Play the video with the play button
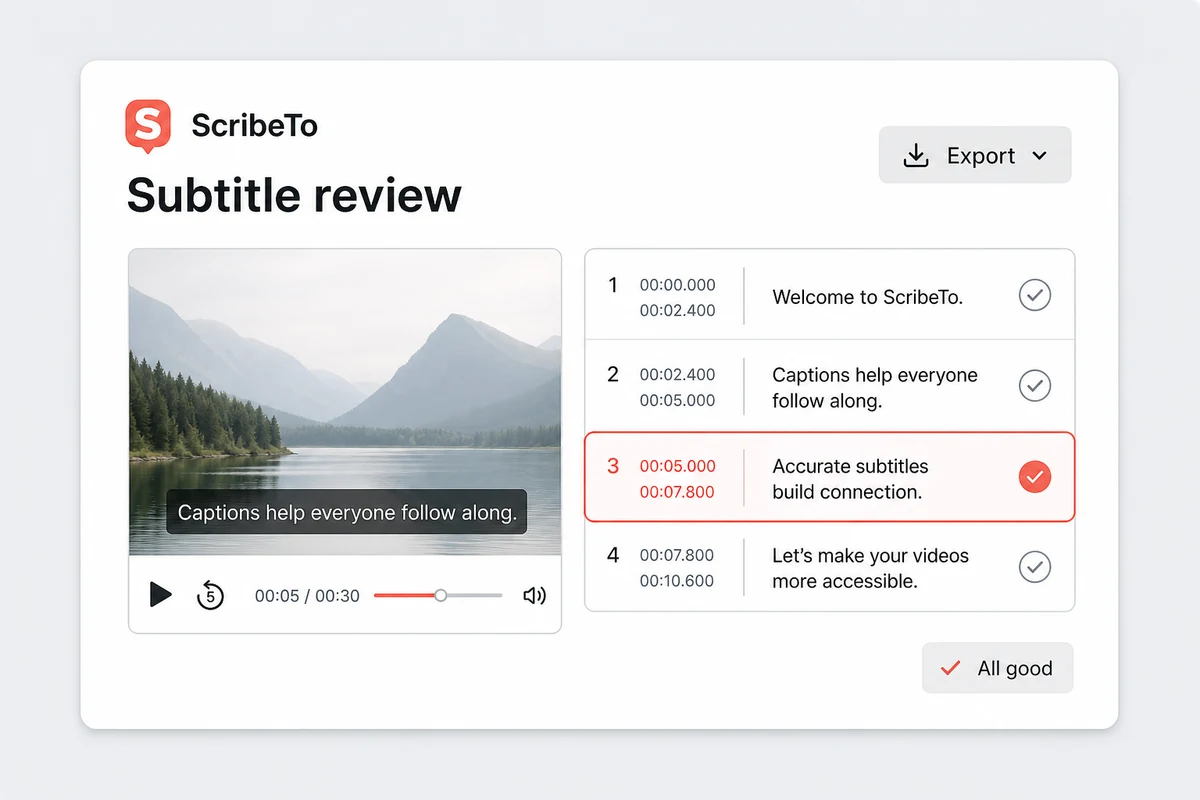This screenshot has width=1200, height=800. coord(160,594)
